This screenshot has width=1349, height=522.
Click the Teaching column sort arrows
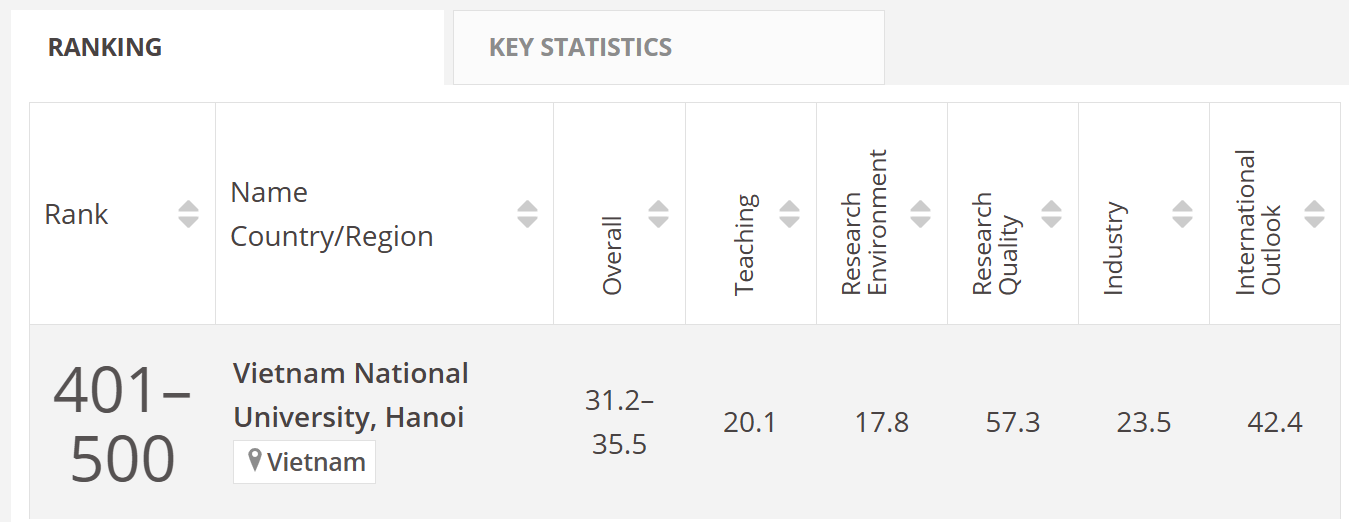(x=789, y=214)
